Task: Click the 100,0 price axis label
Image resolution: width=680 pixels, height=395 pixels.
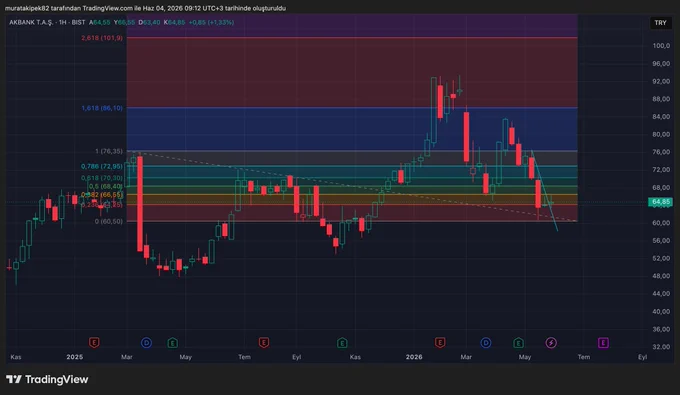Action: coord(661,46)
